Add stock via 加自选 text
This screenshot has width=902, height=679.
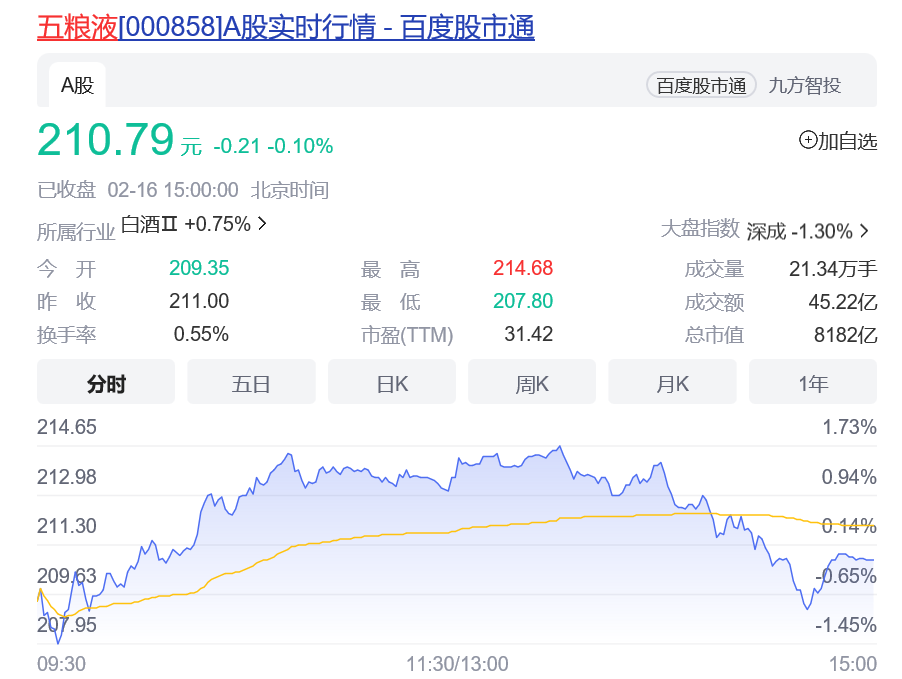(x=847, y=141)
